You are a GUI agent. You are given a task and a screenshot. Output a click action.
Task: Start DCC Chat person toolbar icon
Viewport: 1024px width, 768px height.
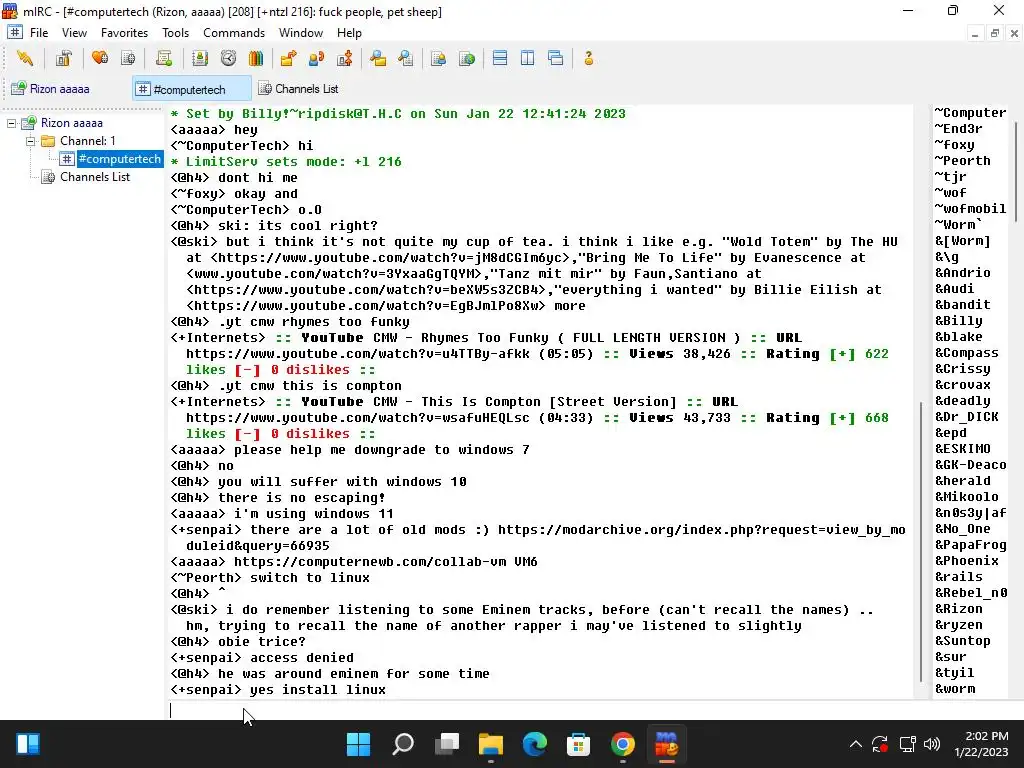(317, 59)
